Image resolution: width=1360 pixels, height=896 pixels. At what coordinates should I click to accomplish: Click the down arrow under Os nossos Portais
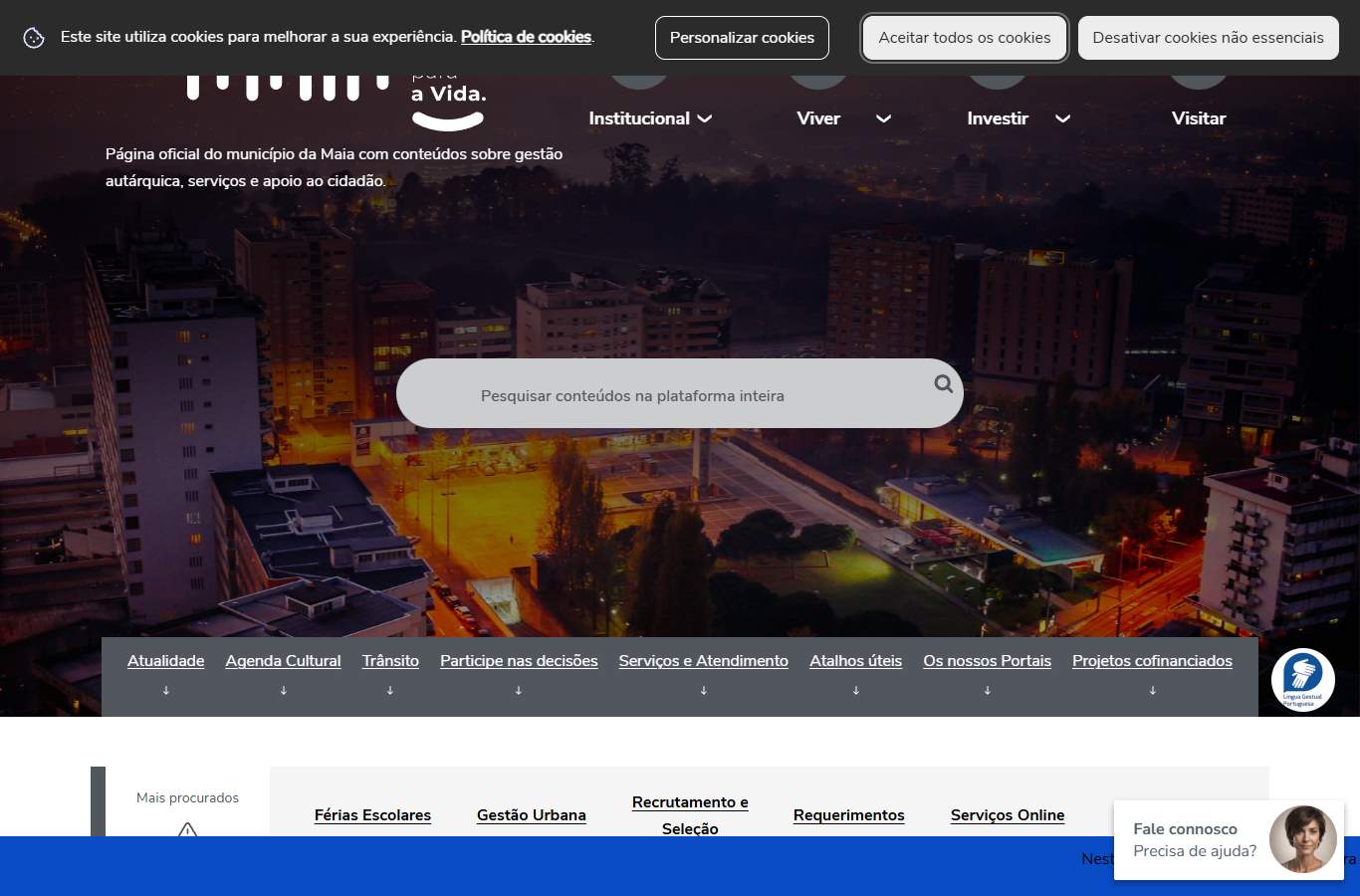(988, 690)
